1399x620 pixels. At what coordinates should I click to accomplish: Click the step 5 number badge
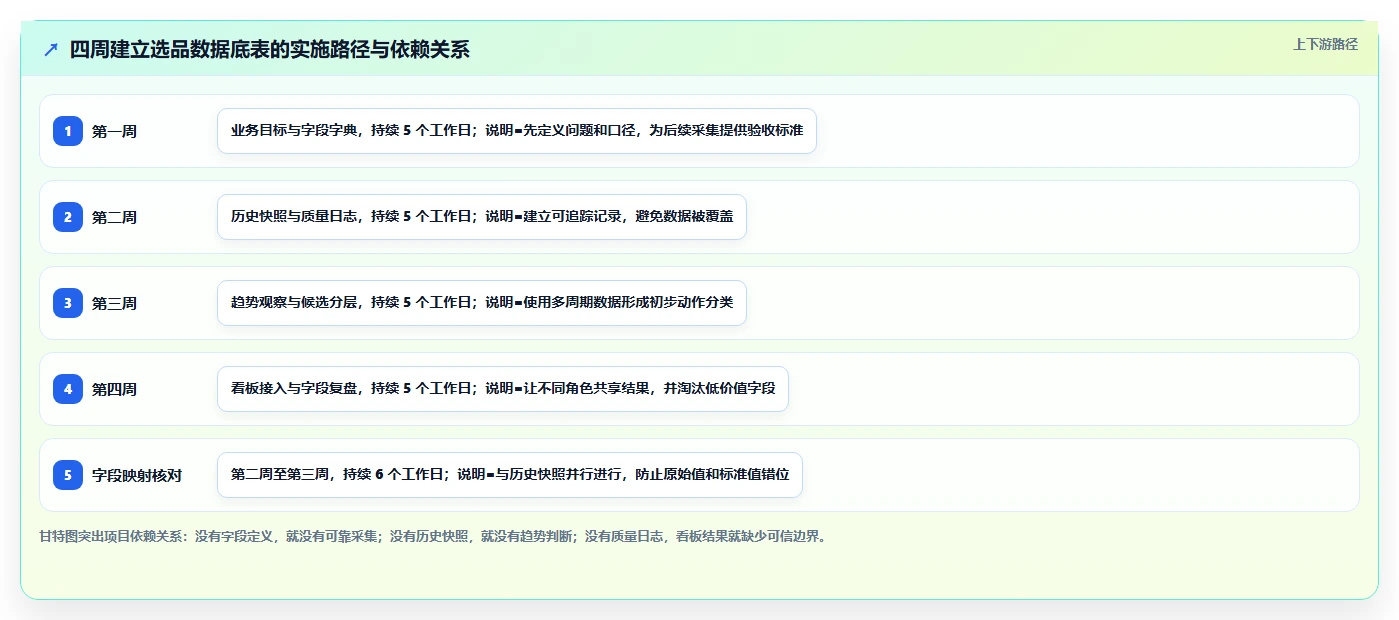[68, 475]
